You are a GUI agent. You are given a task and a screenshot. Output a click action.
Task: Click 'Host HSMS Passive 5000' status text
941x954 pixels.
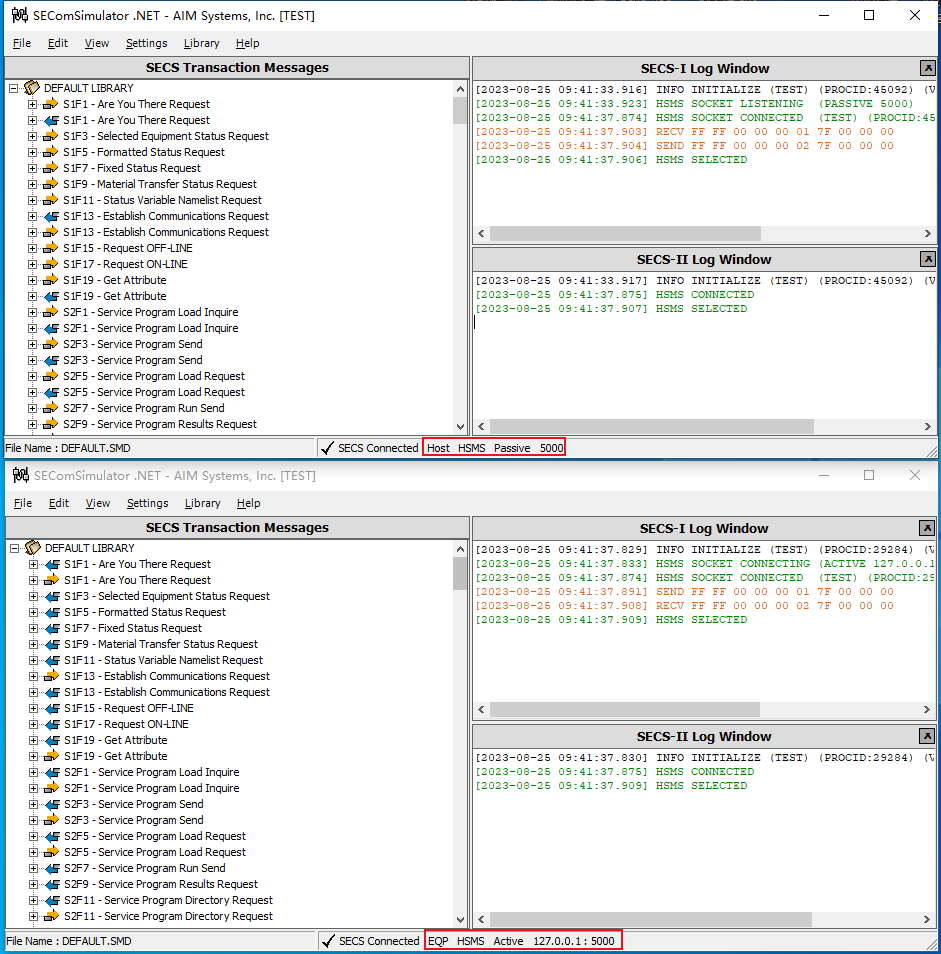[495, 448]
